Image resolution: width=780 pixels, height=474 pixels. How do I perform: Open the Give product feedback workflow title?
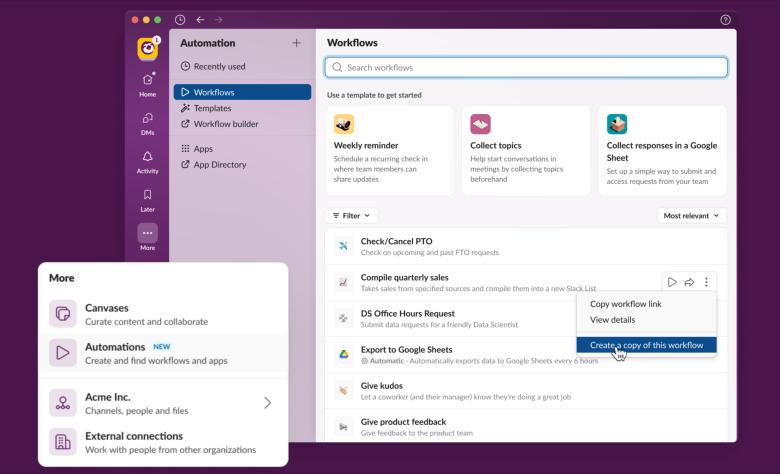403,422
